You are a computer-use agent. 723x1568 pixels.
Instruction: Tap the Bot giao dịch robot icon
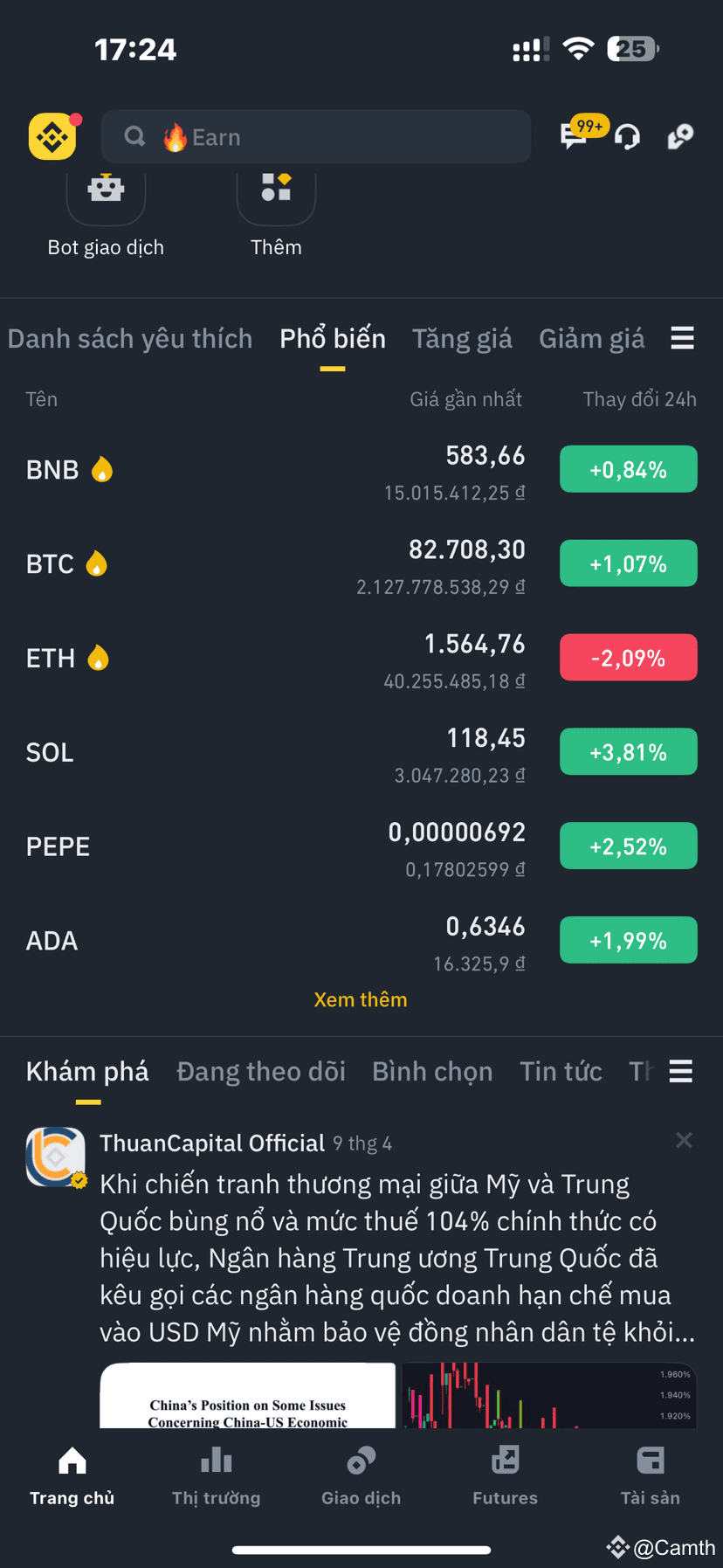coord(106,190)
